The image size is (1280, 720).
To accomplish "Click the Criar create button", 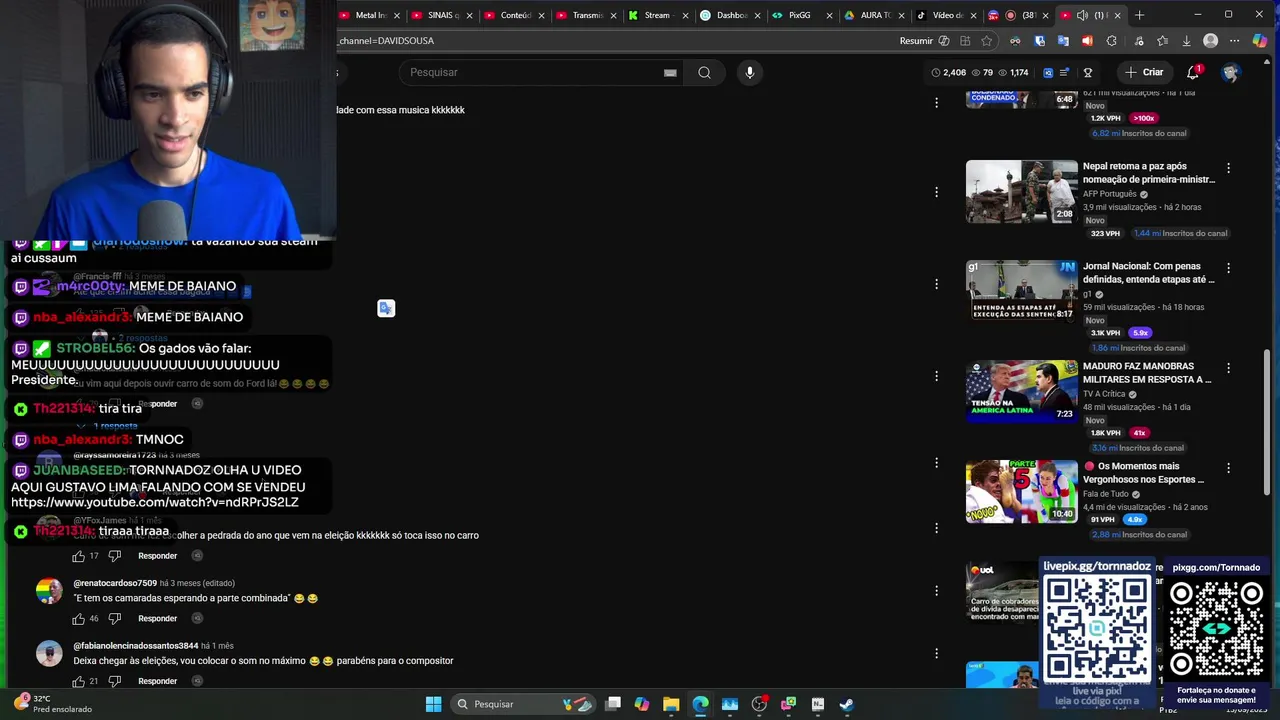I will click(x=1144, y=72).
